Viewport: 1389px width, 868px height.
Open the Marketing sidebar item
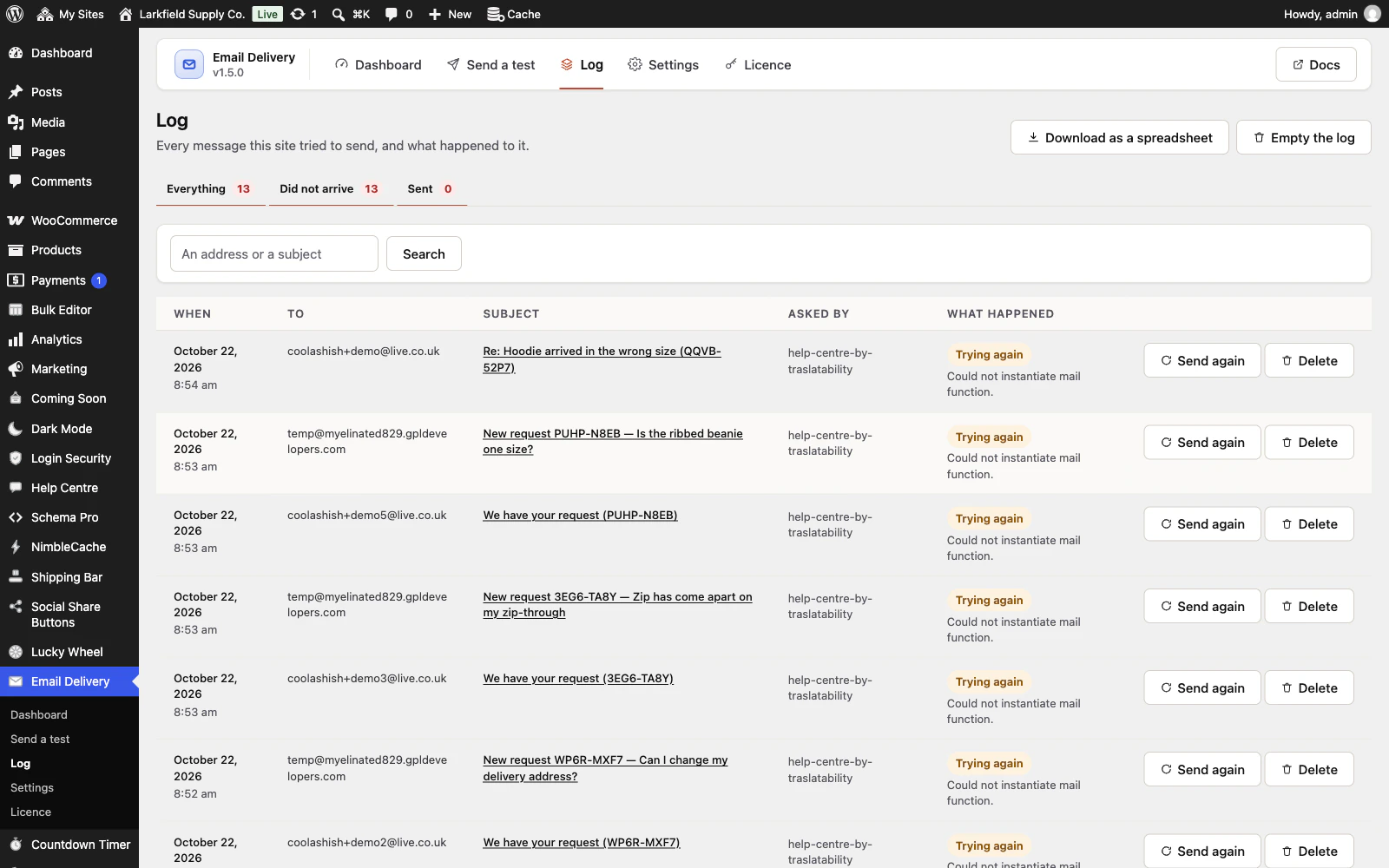69,369
